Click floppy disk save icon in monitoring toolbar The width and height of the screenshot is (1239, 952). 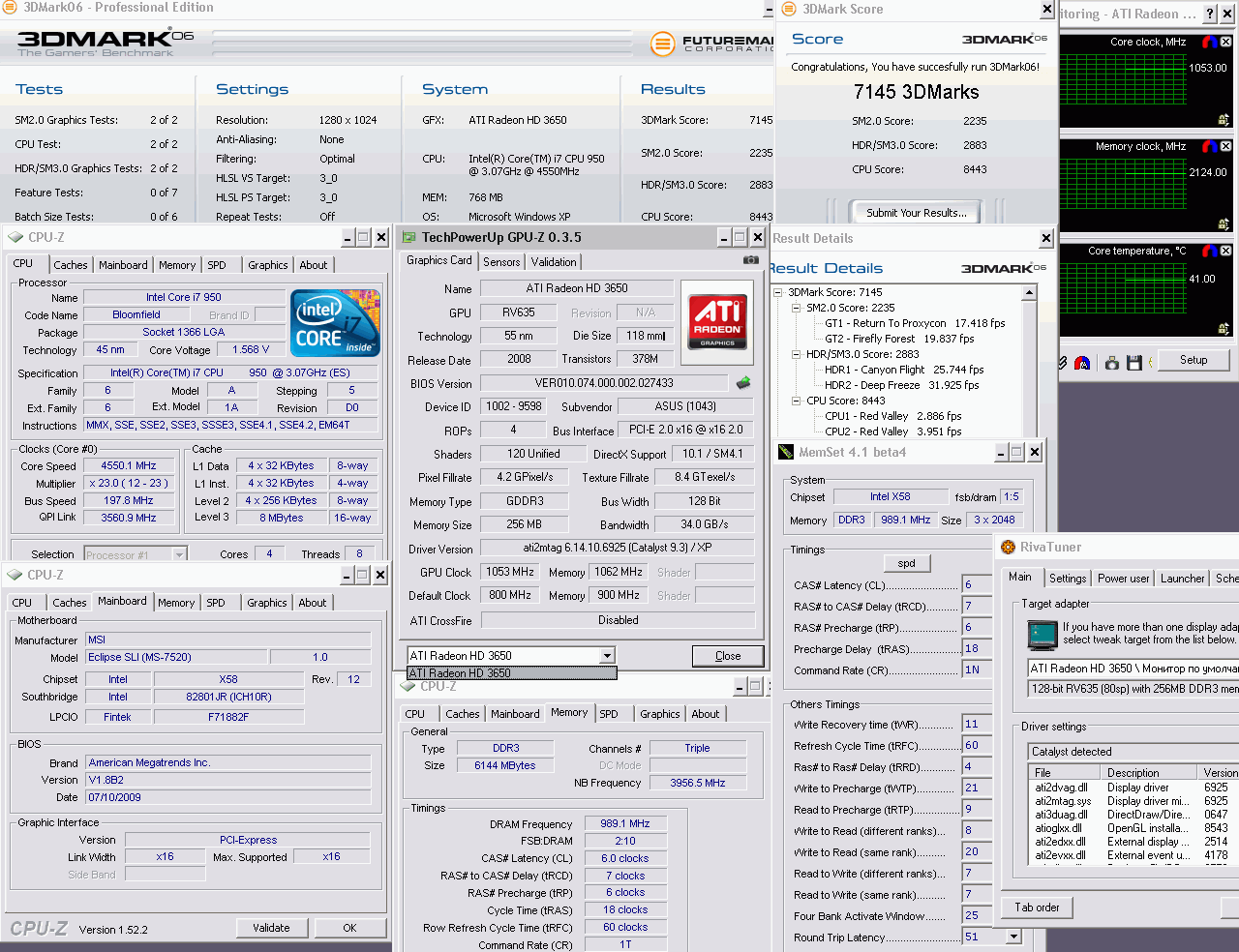1134,362
